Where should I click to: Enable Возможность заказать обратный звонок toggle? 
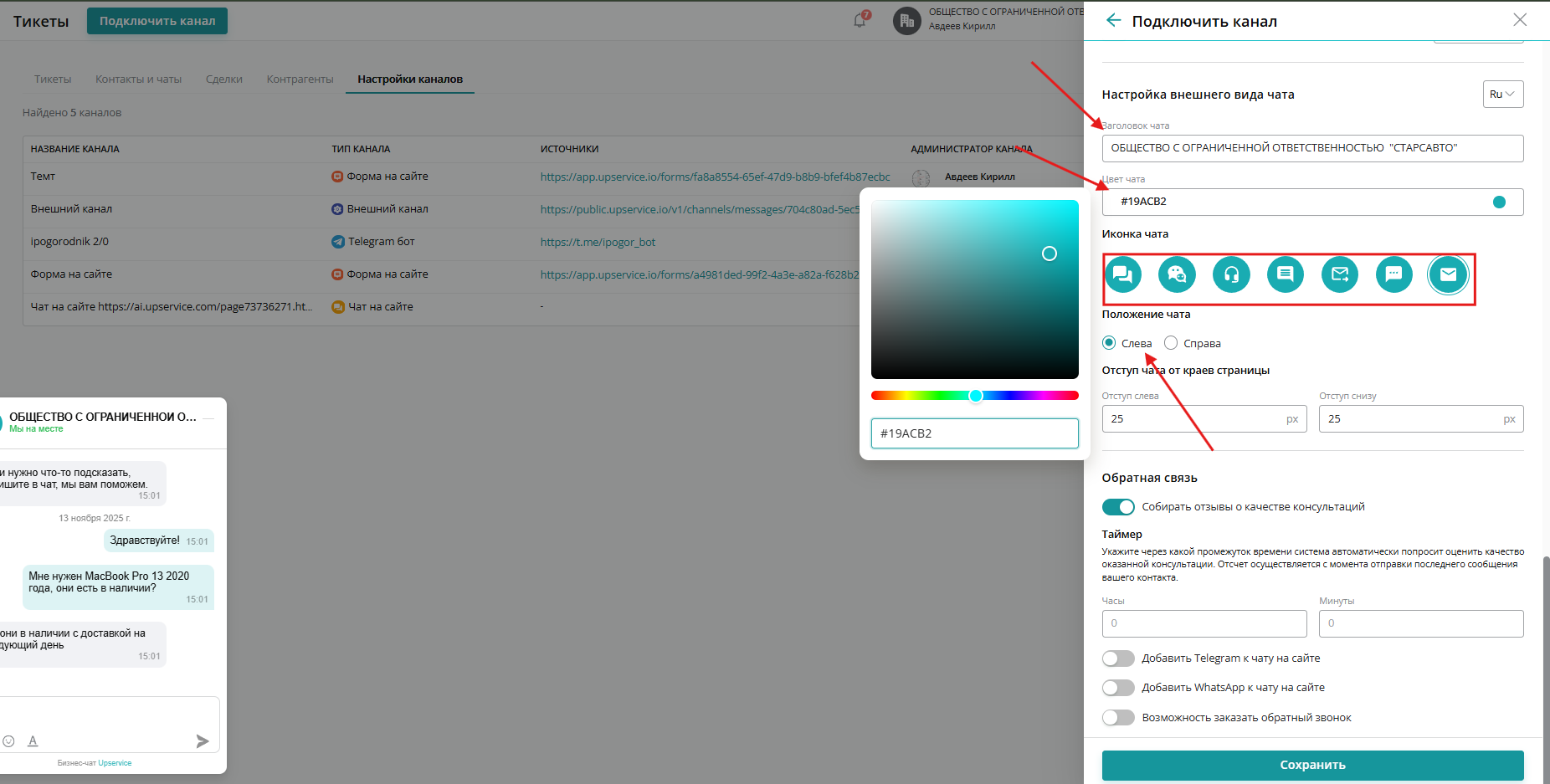pyautogui.click(x=1118, y=718)
